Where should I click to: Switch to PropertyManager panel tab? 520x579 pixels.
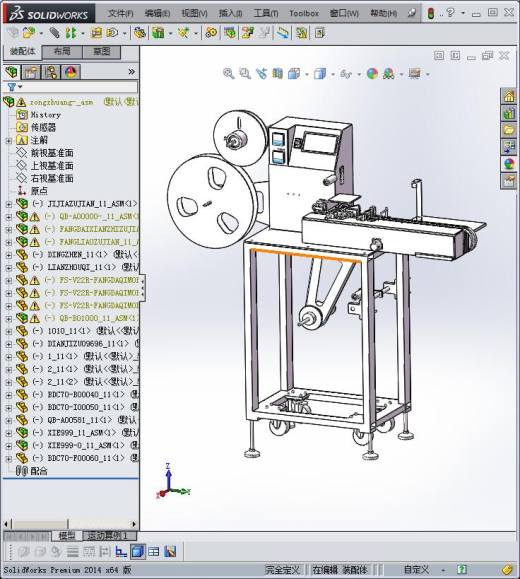pos(31,72)
